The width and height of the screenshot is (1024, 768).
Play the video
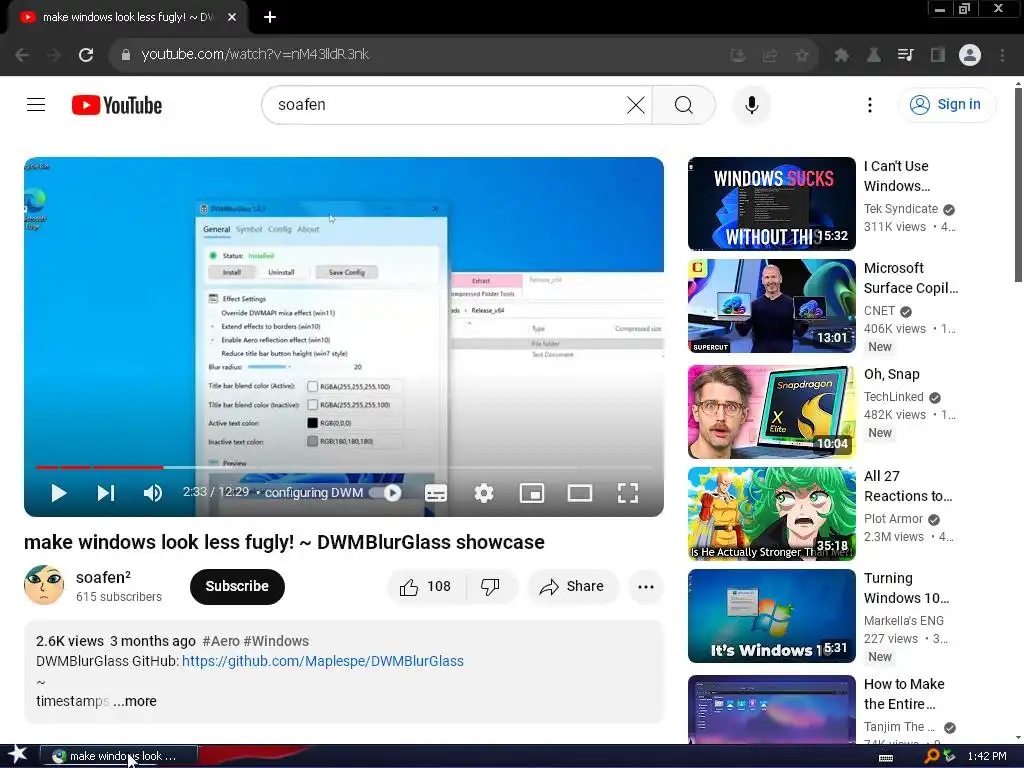[59, 493]
